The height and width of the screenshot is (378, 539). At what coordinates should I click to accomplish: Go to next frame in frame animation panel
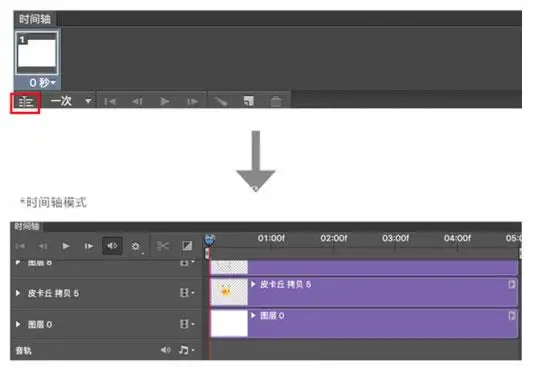click(x=192, y=101)
